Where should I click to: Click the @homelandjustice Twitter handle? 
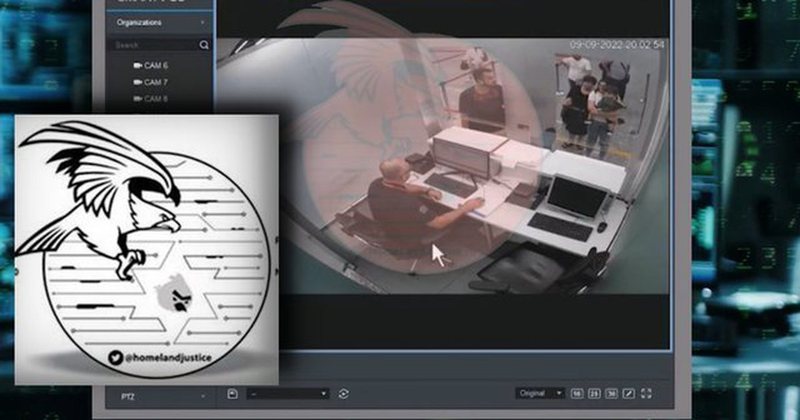[150, 356]
